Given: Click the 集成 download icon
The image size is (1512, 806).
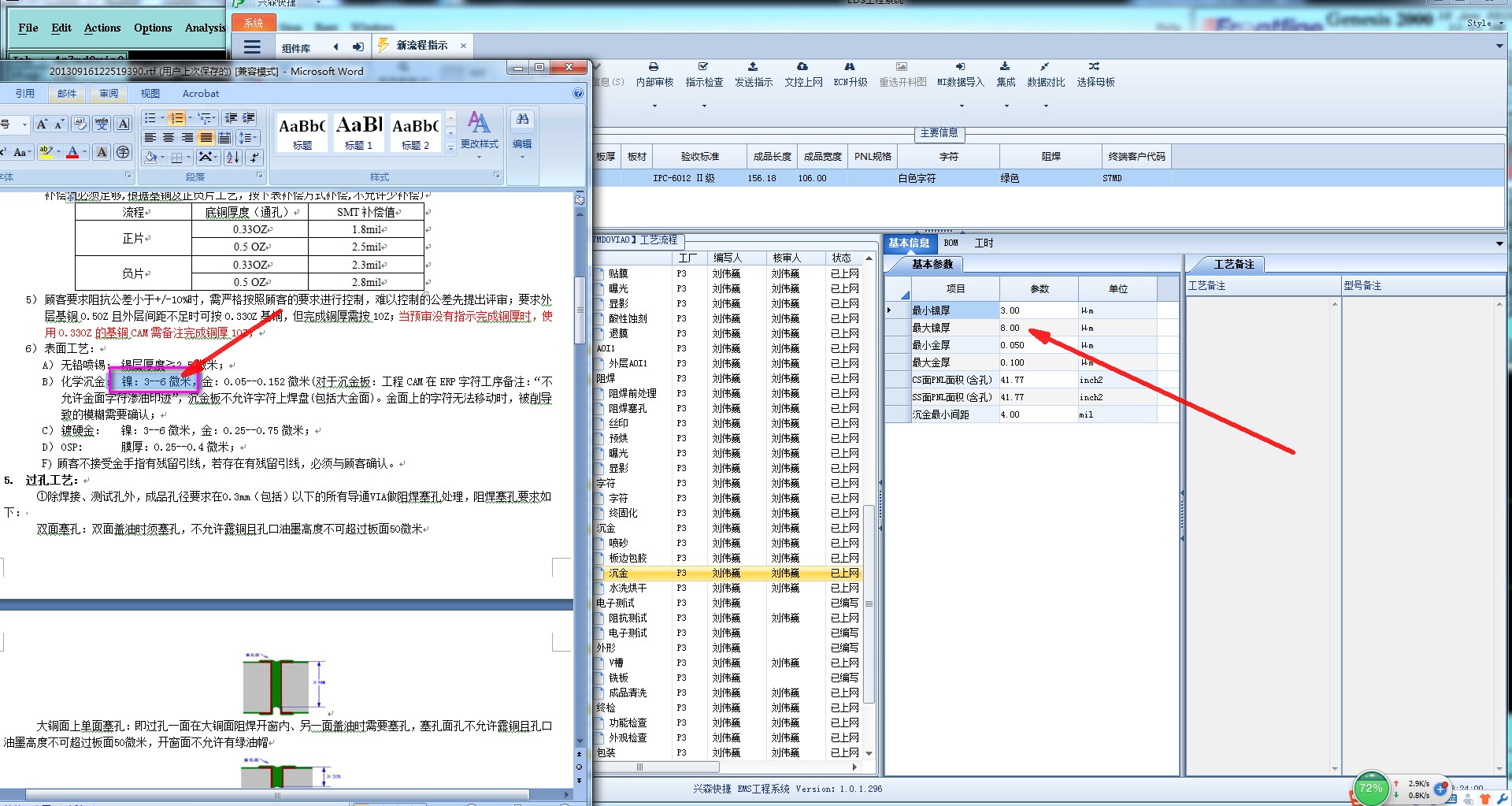Looking at the screenshot, I should click(1005, 67).
